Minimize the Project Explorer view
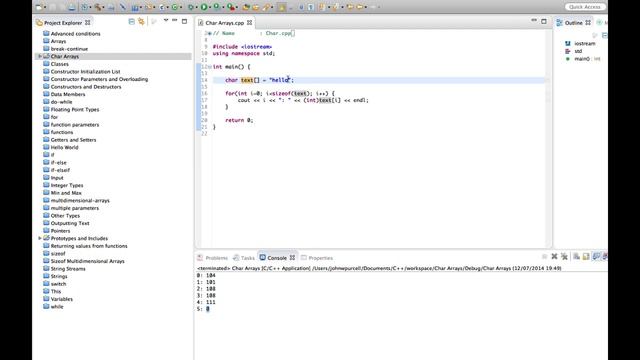This screenshot has height=360, width=640. (175, 20)
